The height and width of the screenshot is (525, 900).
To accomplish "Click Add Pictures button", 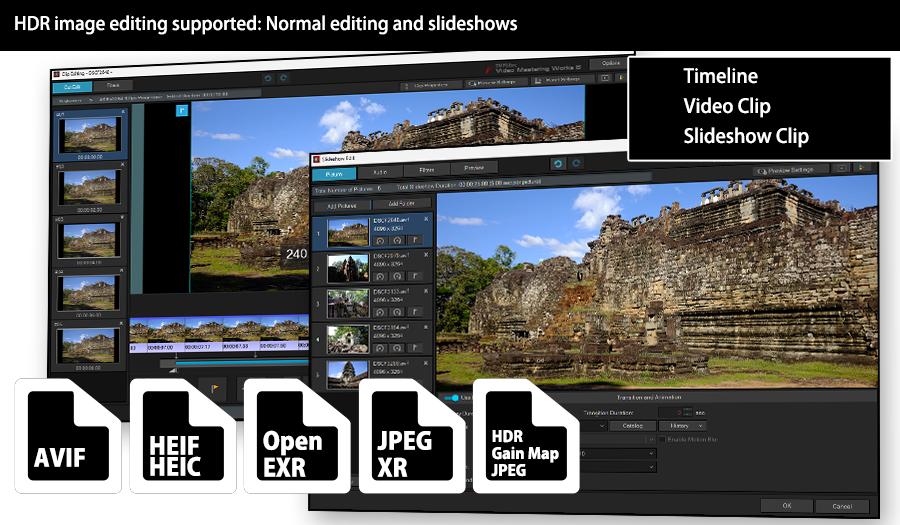I will coord(342,205).
